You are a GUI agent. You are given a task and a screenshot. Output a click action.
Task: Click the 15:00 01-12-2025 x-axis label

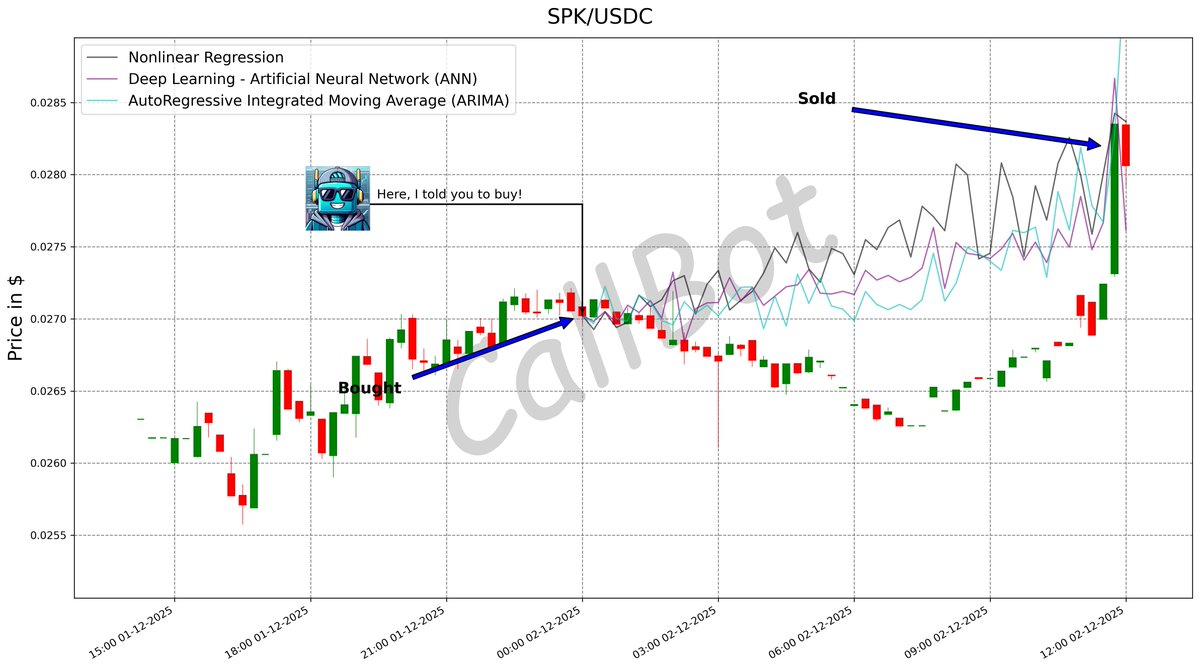tap(133, 632)
